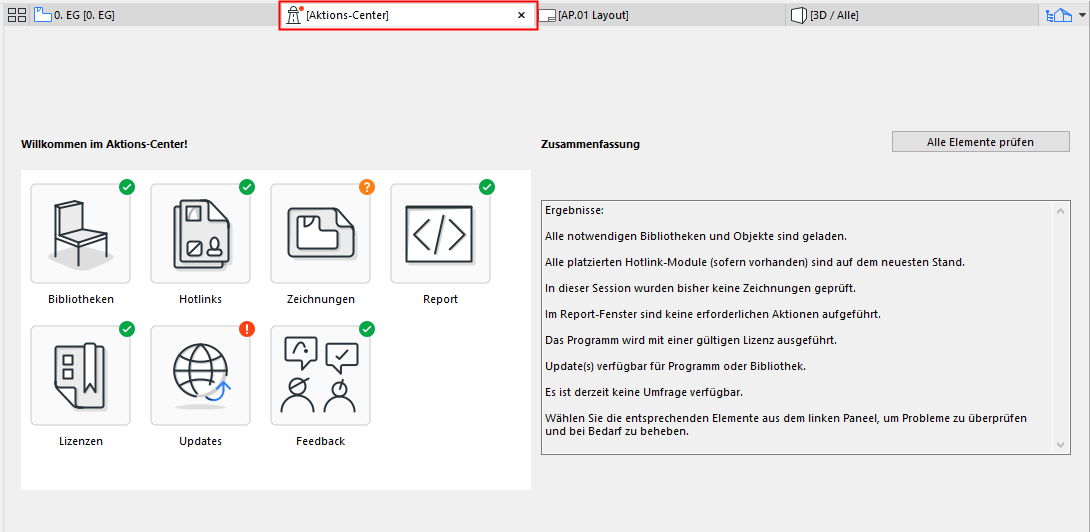This screenshot has height=532, width=1090.
Task: Click the Alle Elemente prüfen button
Action: [980, 142]
